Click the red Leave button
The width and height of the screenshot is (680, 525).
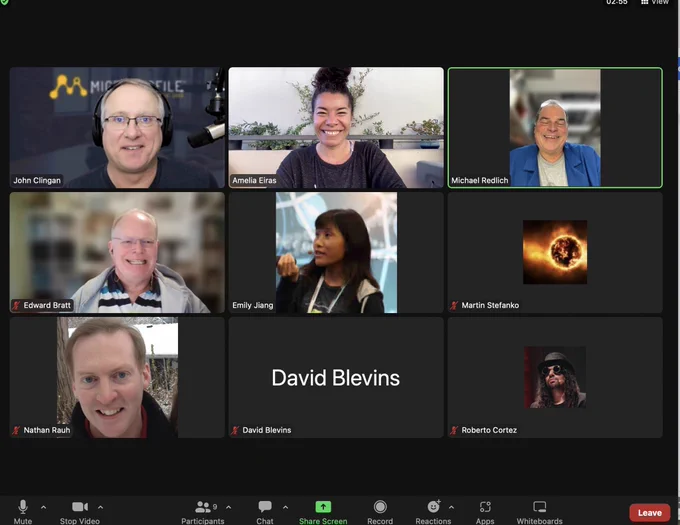click(650, 513)
